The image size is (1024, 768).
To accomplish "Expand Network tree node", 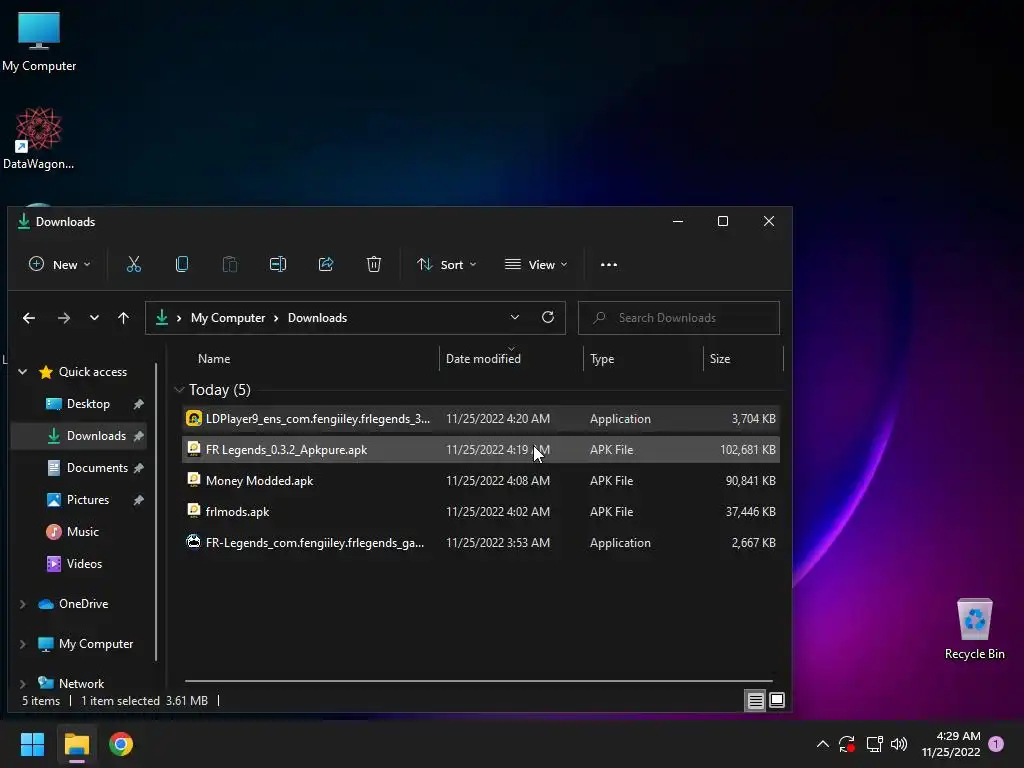I will tap(23, 684).
